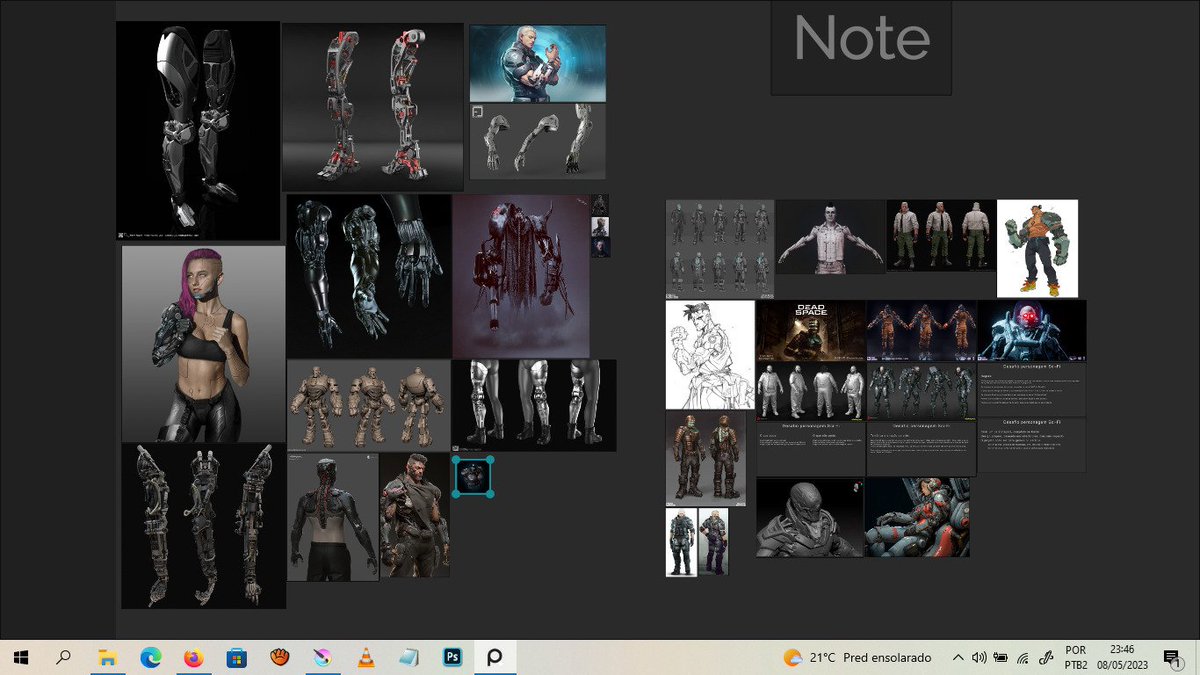Launch Microsoft Edge browser

coord(150,658)
